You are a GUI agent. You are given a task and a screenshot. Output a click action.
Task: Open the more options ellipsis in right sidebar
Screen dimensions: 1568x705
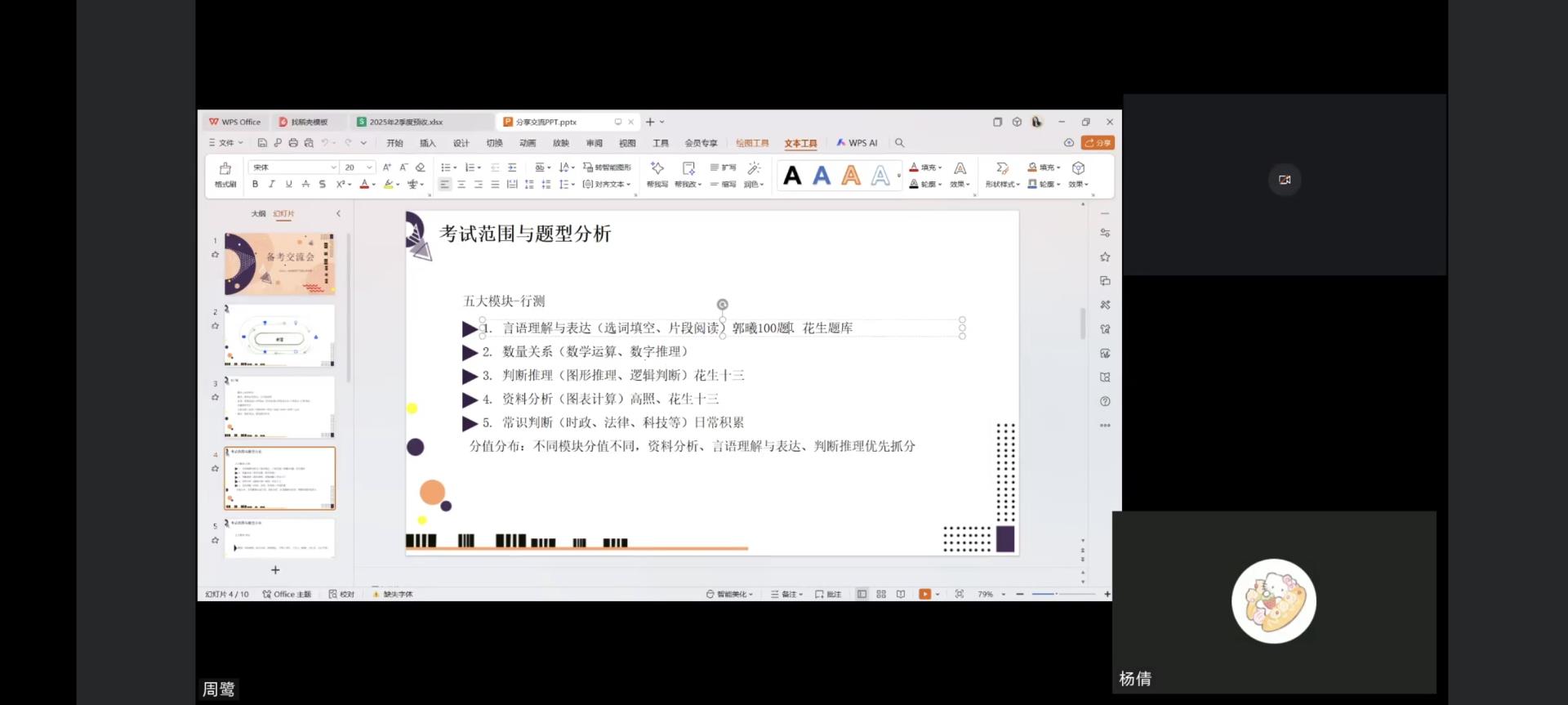click(1105, 426)
